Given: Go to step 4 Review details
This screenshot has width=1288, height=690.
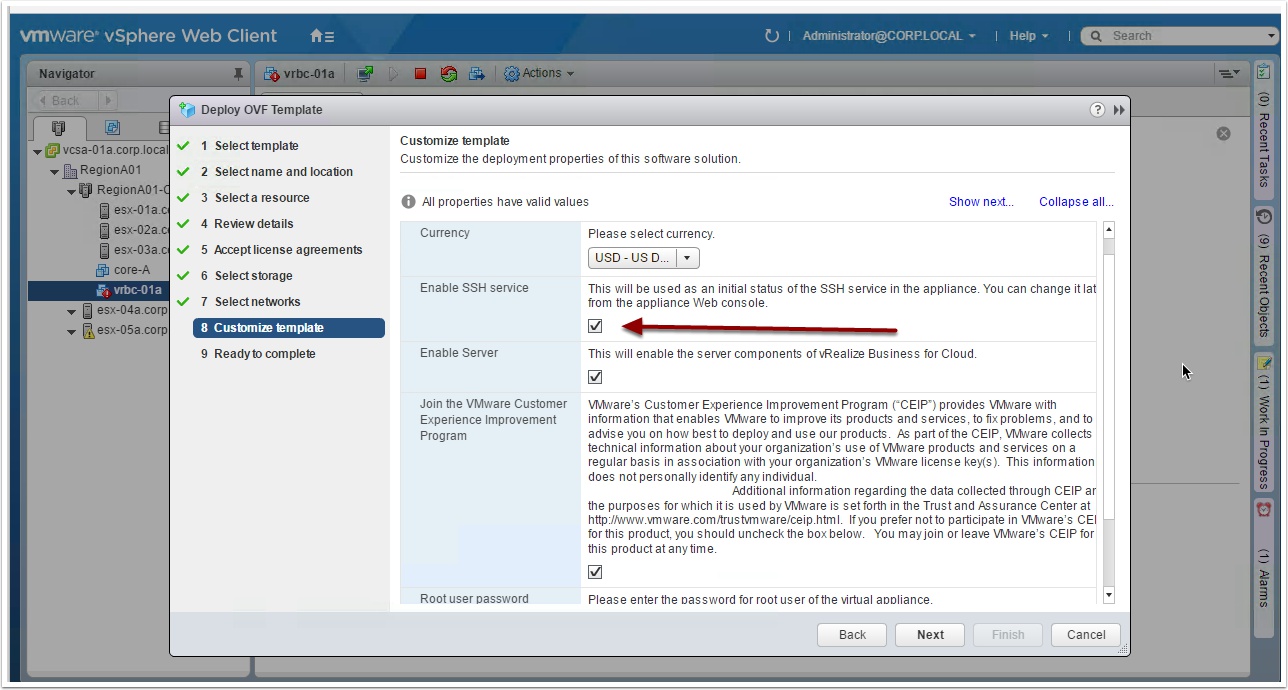Looking at the screenshot, I should pos(247,224).
